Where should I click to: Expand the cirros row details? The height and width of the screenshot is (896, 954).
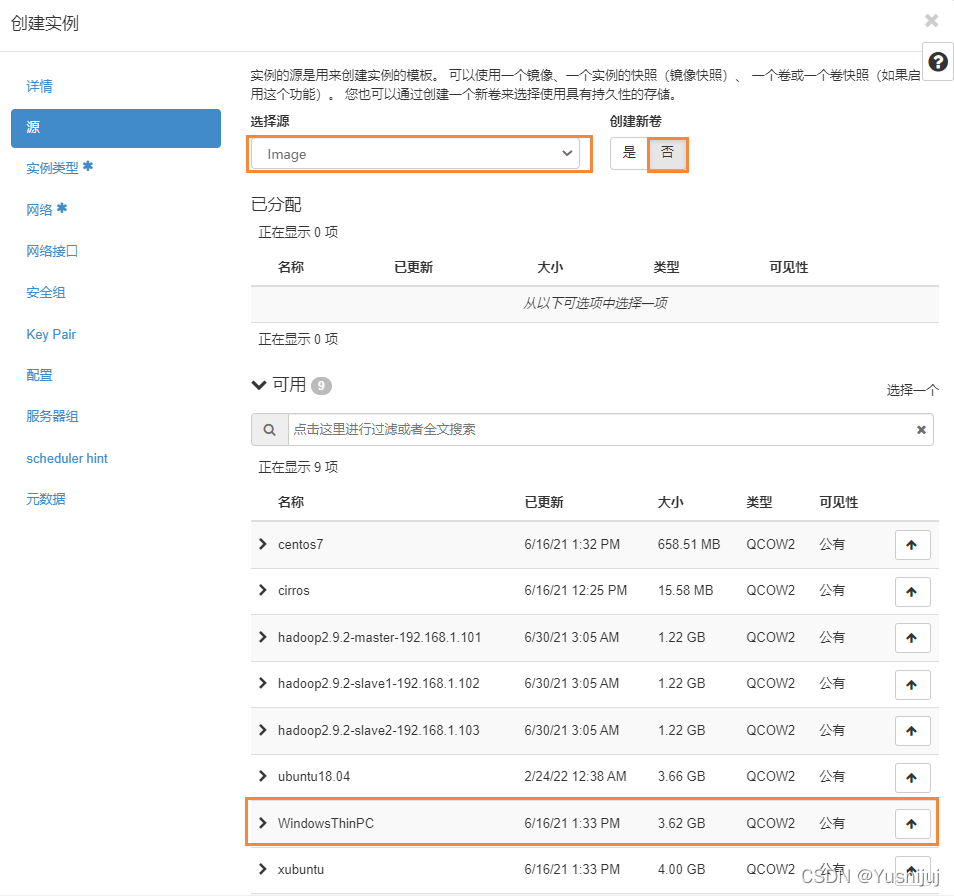(263, 590)
